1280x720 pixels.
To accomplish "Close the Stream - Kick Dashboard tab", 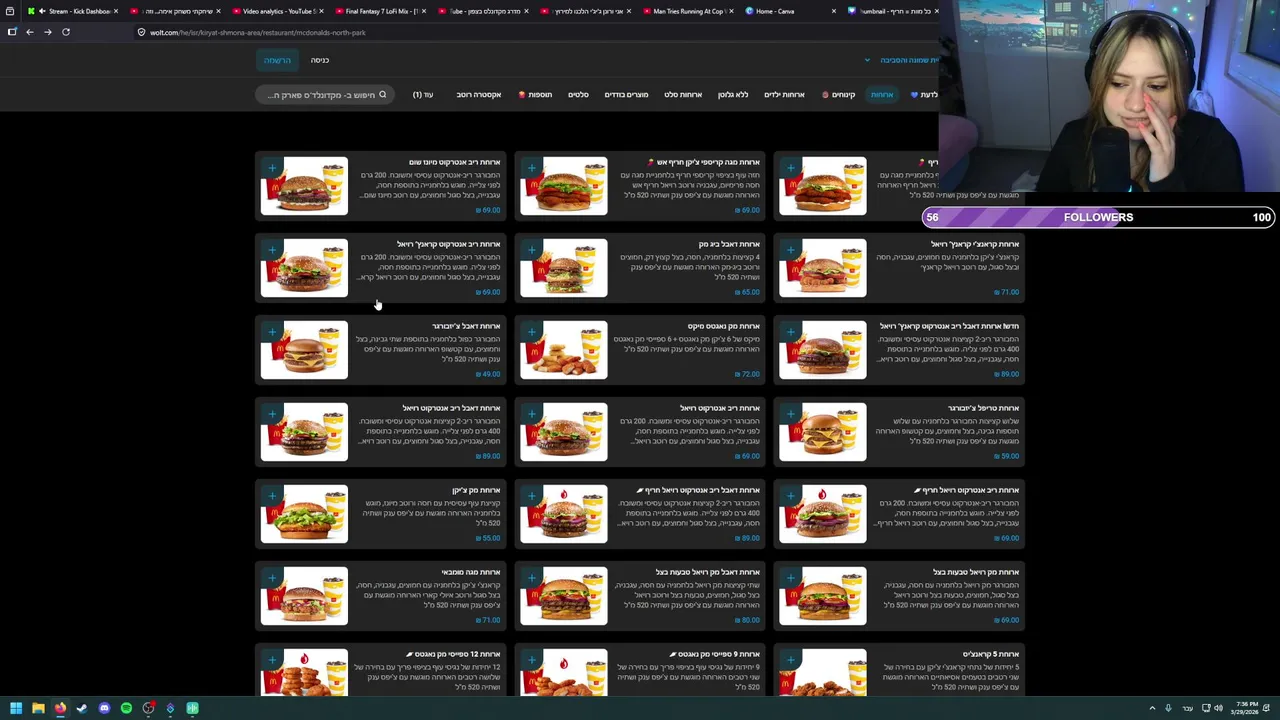I will point(116,11).
